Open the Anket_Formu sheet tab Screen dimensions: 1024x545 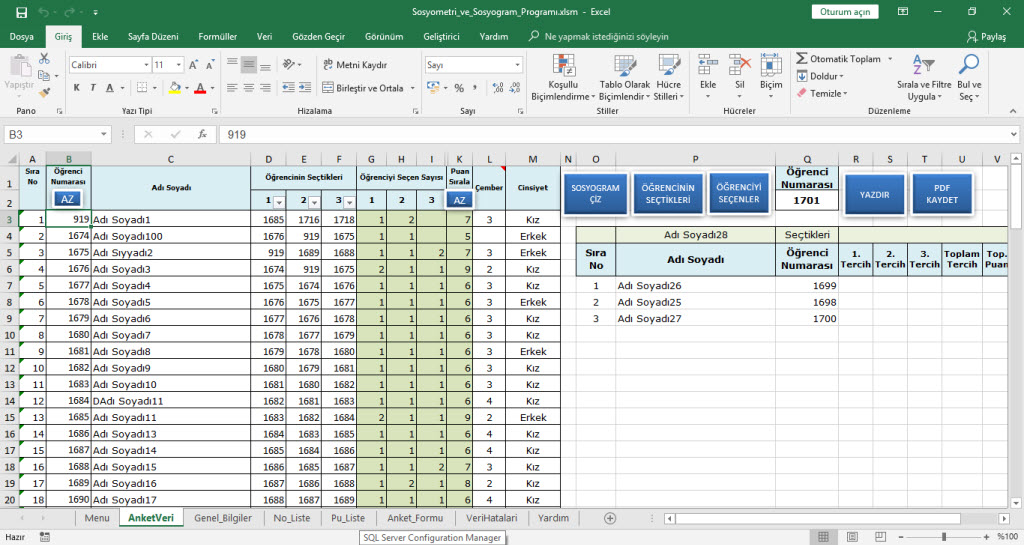tap(415, 518)
